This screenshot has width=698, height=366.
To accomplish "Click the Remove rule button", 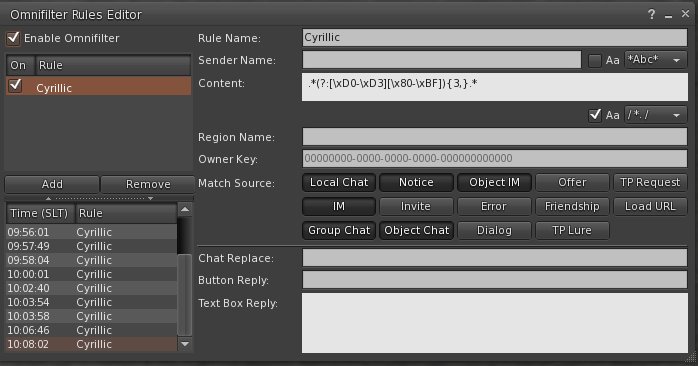I will [147, 184].
